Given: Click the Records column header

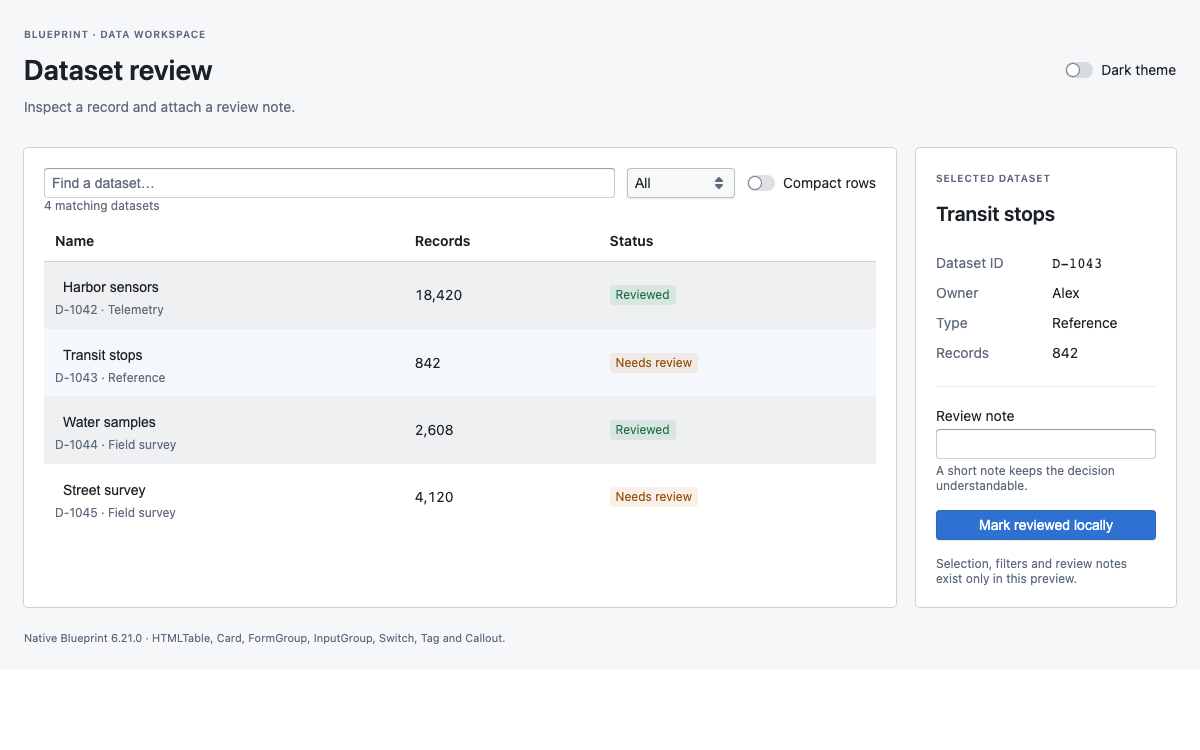Looking at the screenshot, I should click(x=442, y=241).
